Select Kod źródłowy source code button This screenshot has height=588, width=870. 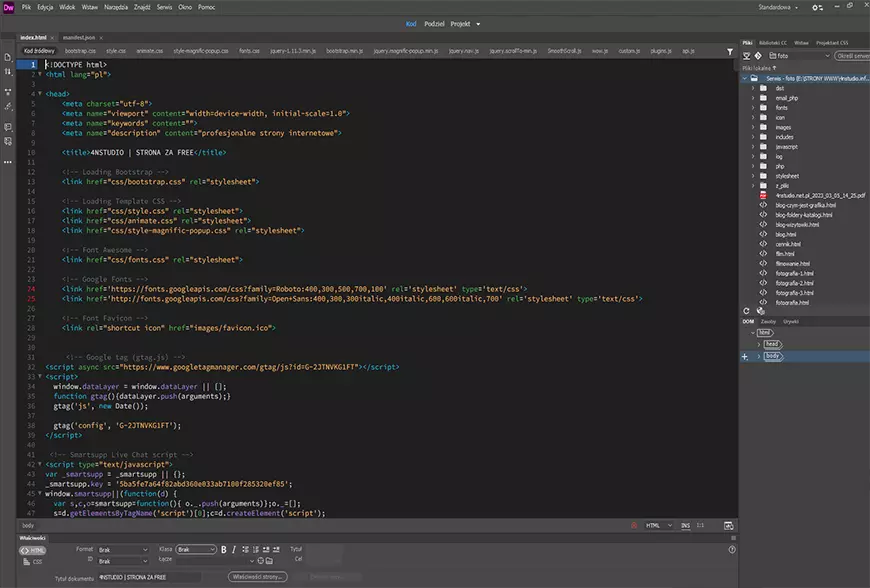pyautogui.click(x=39, y=51)
